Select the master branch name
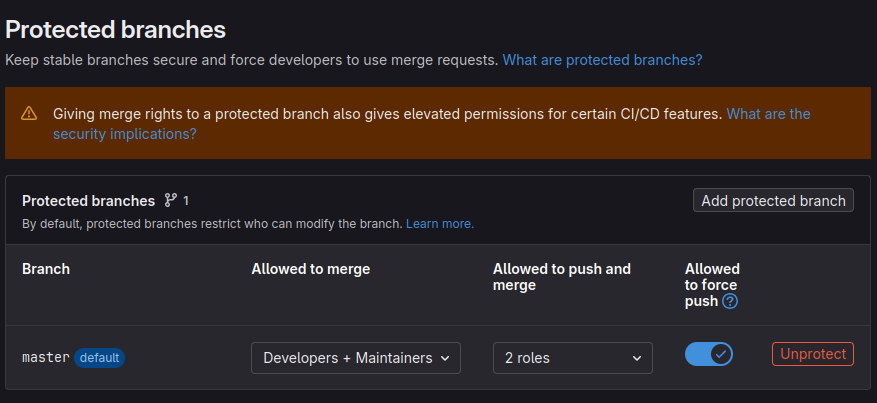877x403 pixels. 45,357
